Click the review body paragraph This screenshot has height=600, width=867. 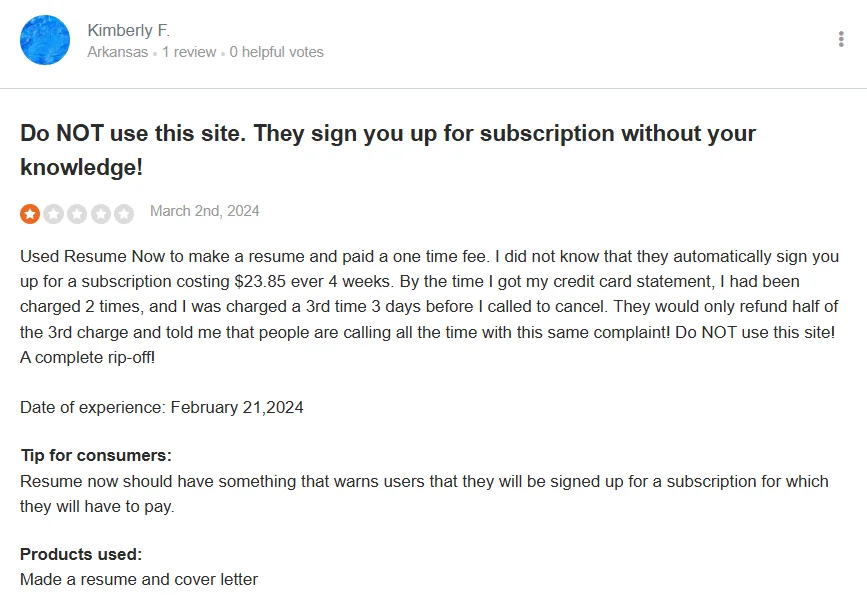(x=430, y=307)
